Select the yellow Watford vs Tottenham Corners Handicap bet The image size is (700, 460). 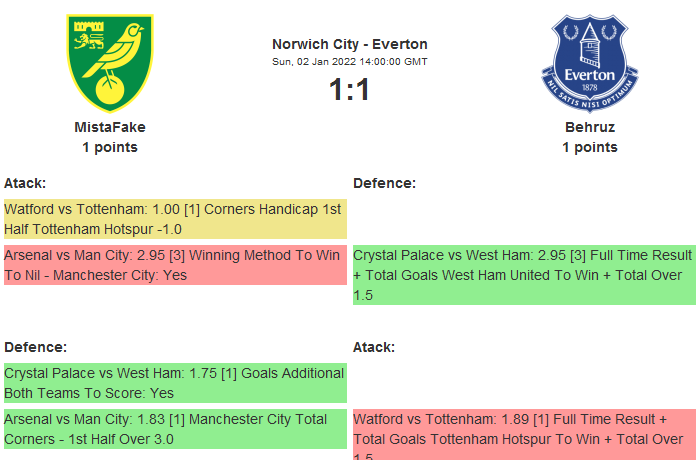[175, 219]
